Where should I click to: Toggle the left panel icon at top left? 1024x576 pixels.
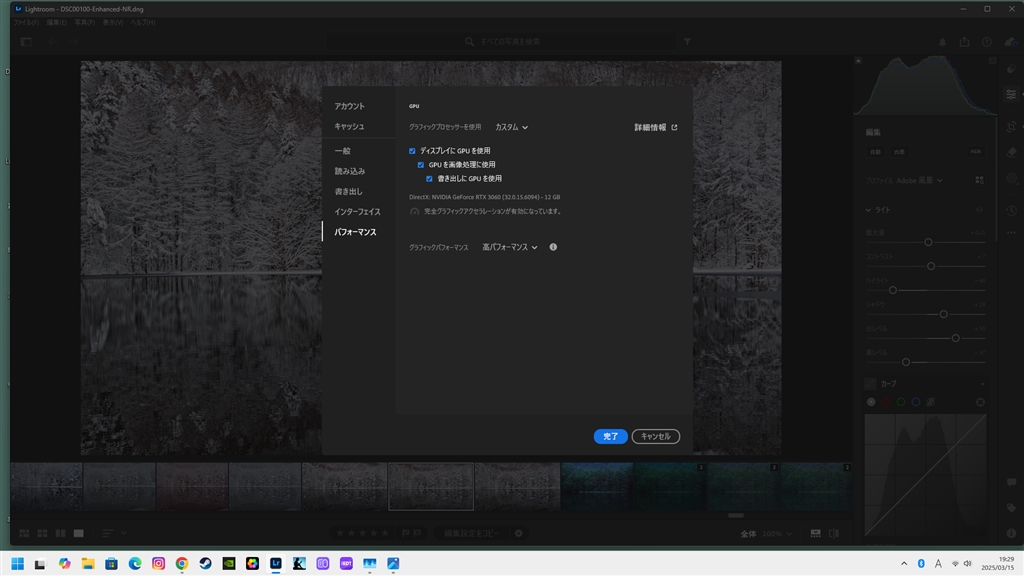tap(26, 42)
